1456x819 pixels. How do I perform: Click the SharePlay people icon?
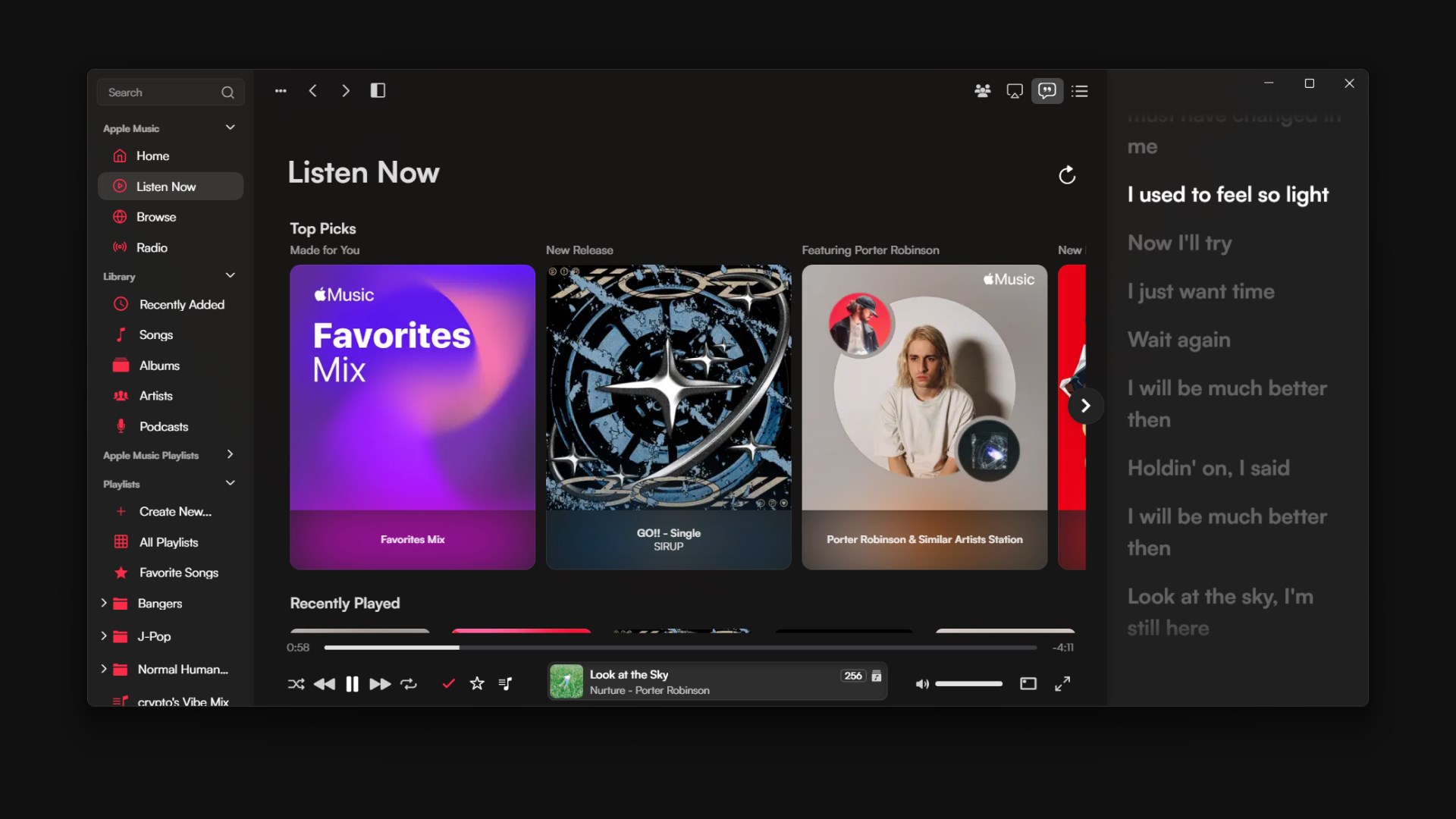(x=983, y=90)
